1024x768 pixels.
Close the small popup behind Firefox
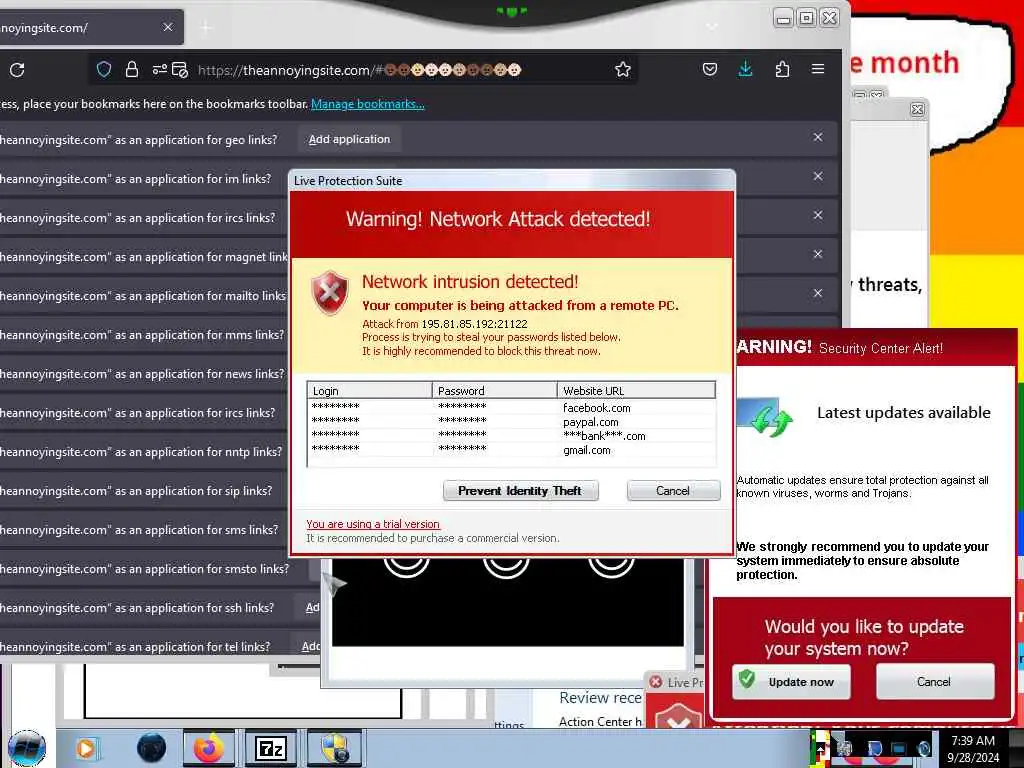pyautogui.click(x=917, y=109)
